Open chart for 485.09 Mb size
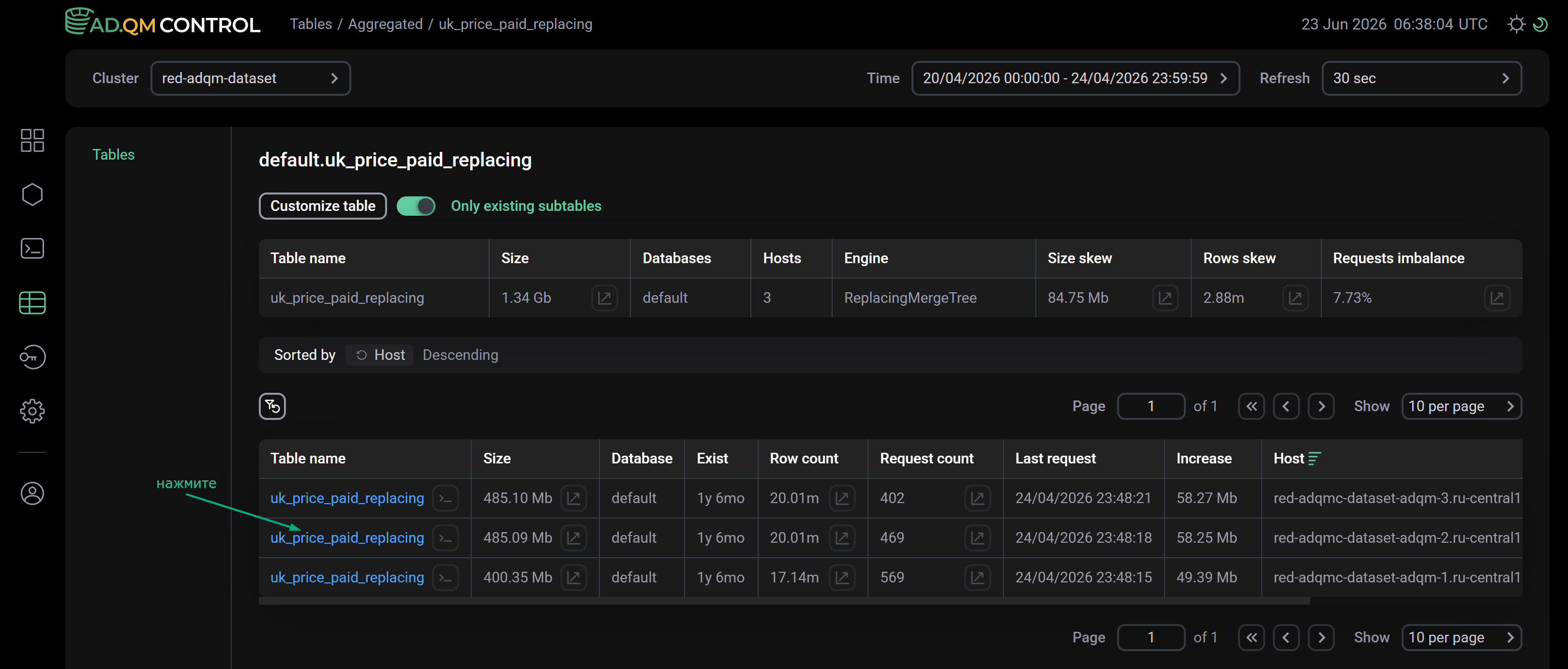 pyautogui.click(x=573, y=537)
